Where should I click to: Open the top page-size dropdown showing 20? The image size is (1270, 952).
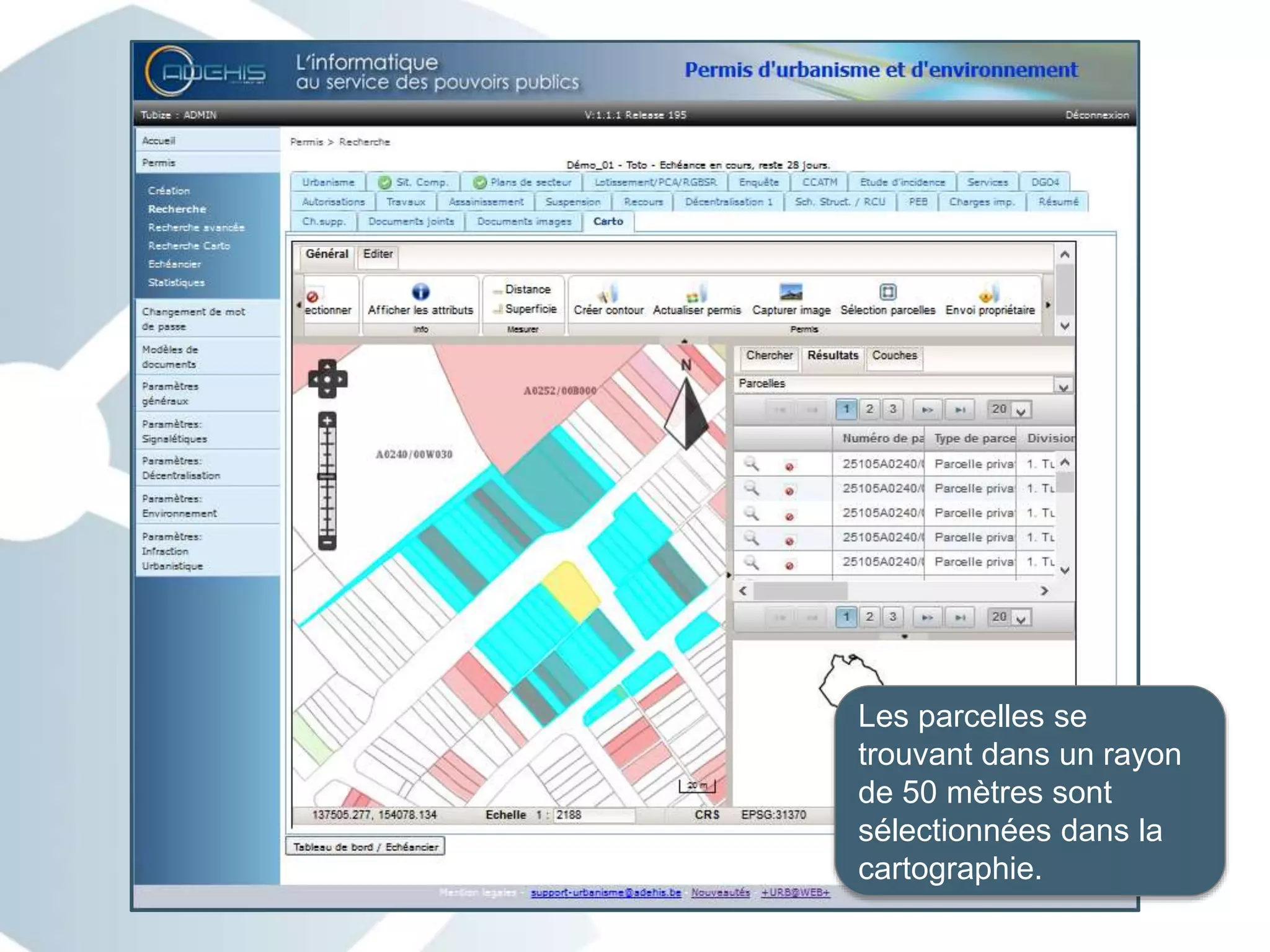click(x=1021, y=410)
